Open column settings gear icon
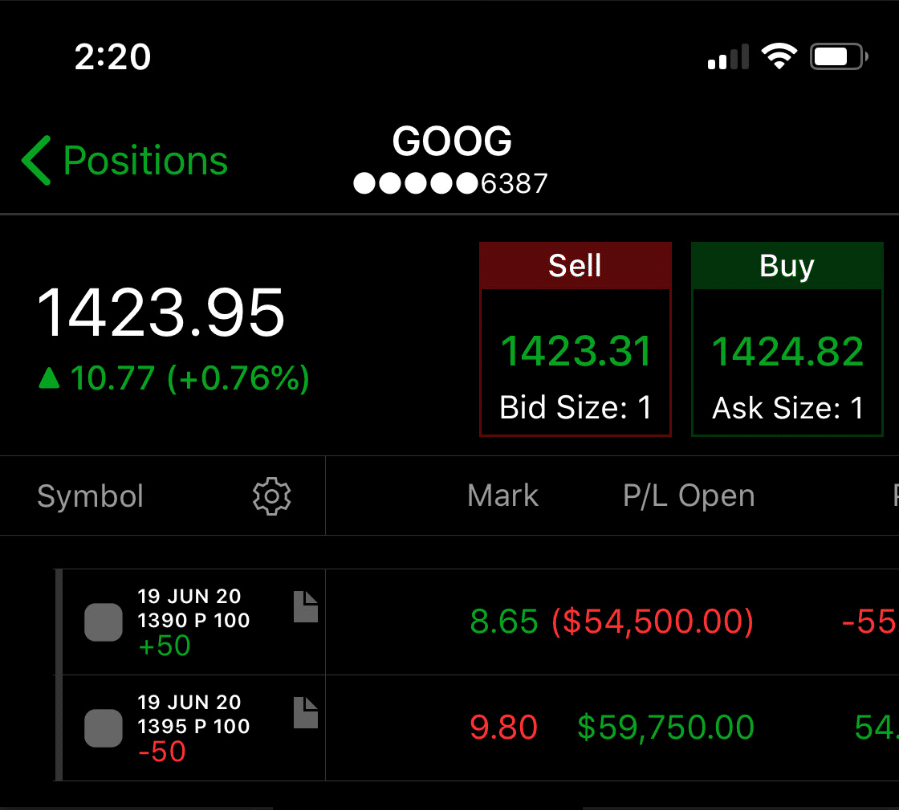 (x=272, y=496)
